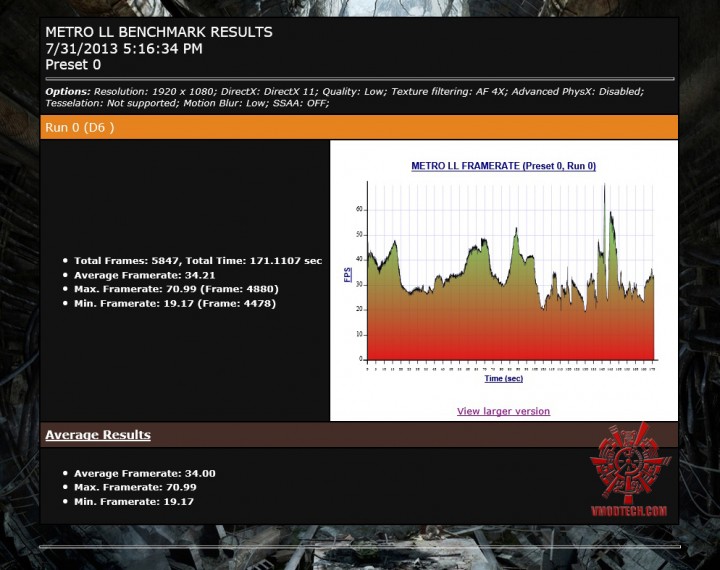Select Min. Framerate: 19.17 under Average Results
This screenshot has height=570, width=720.
coord(134,502)
